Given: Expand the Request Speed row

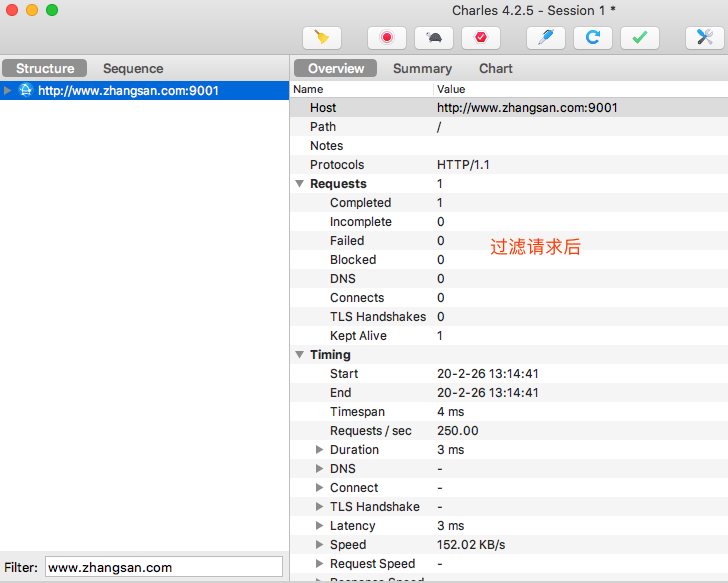Looking at the screenshot, I should (x=319, y=564).
